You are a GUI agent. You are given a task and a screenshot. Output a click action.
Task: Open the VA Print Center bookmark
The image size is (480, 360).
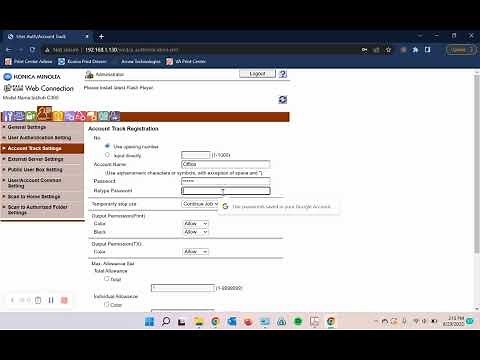click(186, 61)
